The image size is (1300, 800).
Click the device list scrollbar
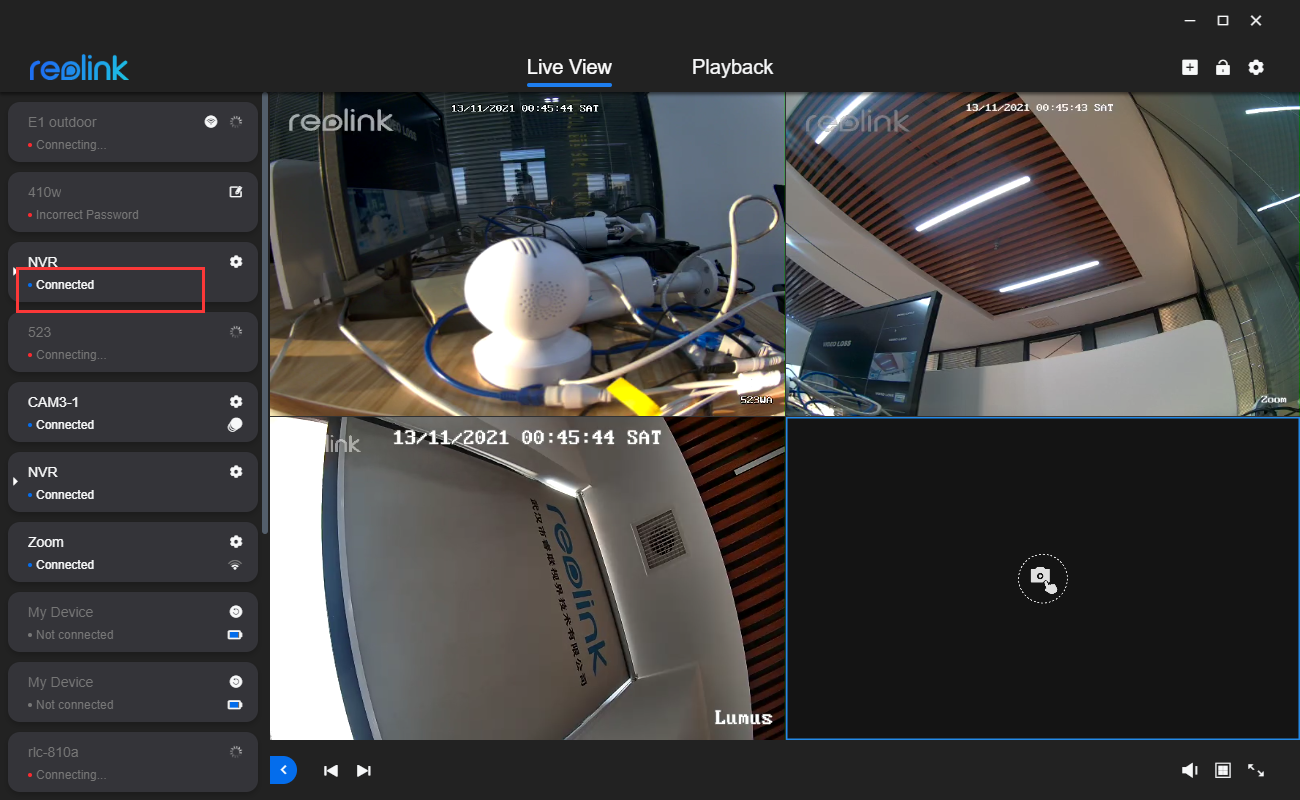265,313
